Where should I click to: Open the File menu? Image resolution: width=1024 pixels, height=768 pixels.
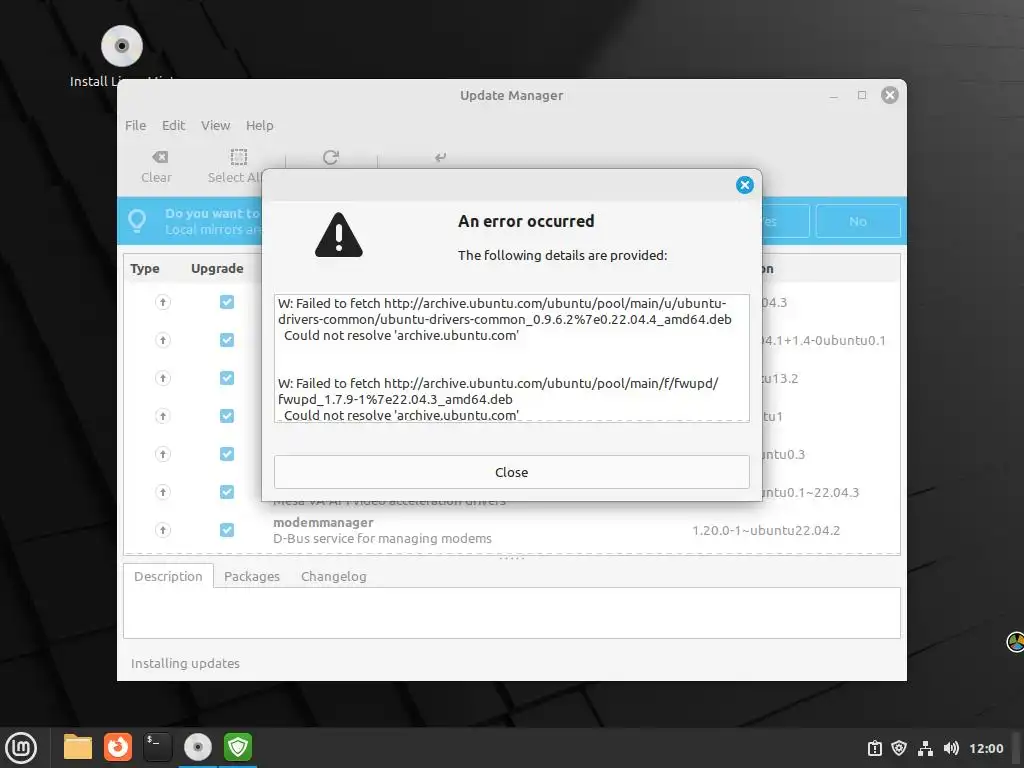tap(135, 125)
